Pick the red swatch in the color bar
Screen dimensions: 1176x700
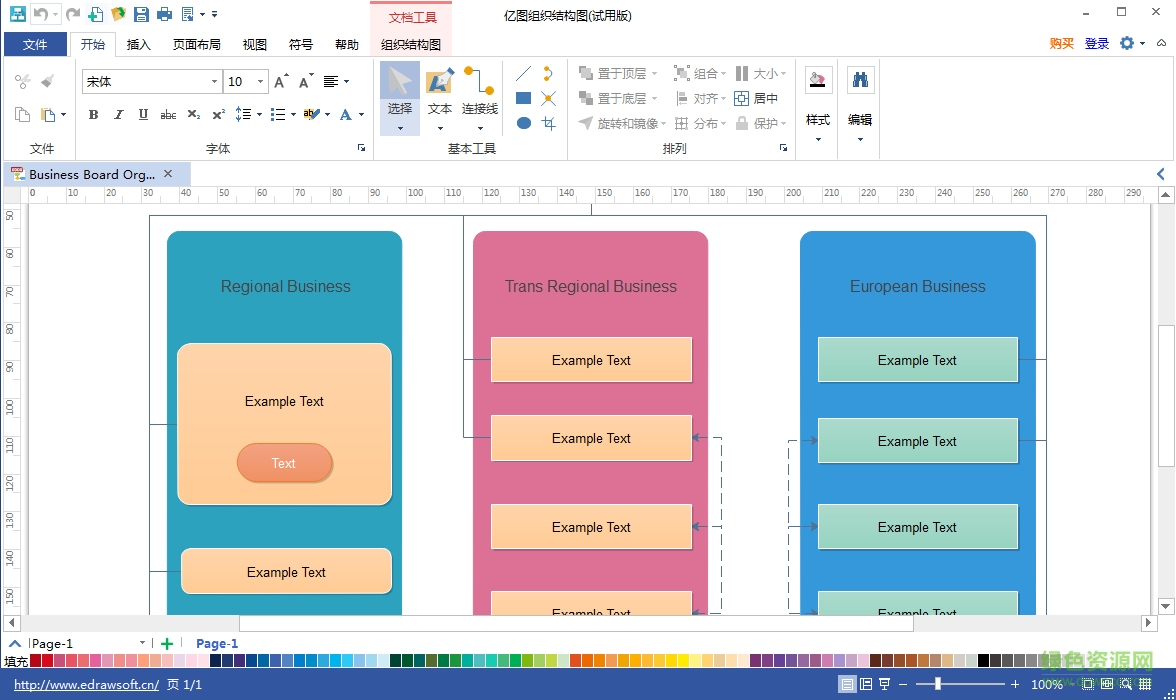47,661
